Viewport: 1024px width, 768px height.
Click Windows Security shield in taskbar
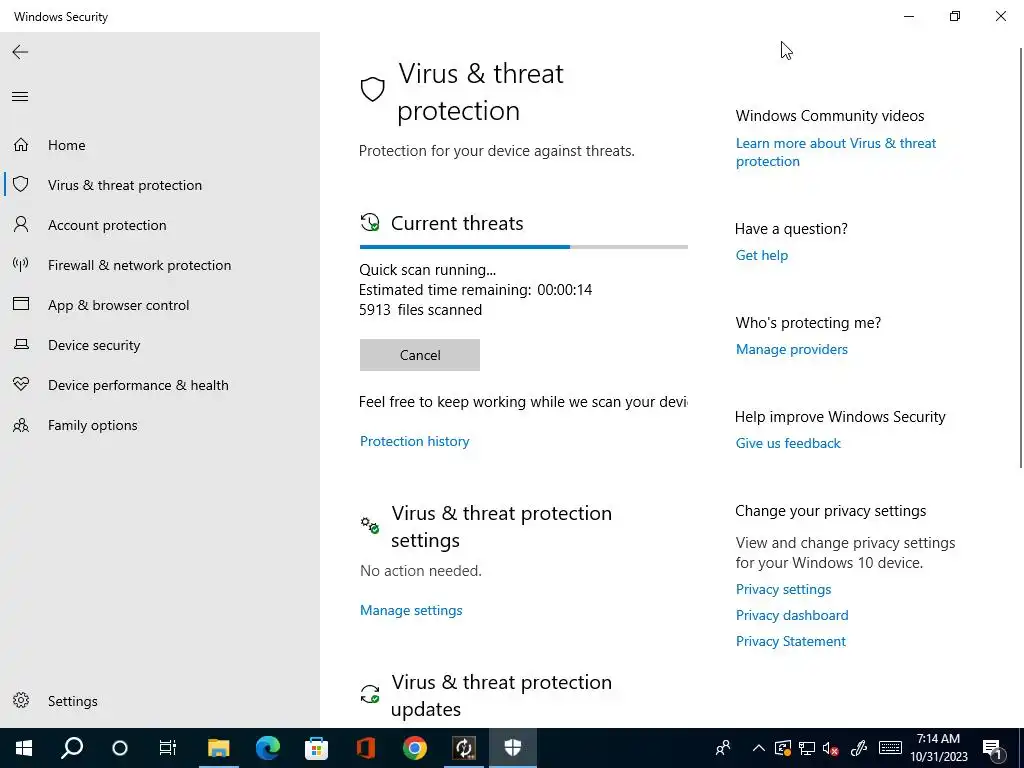[x=513, y=748]
